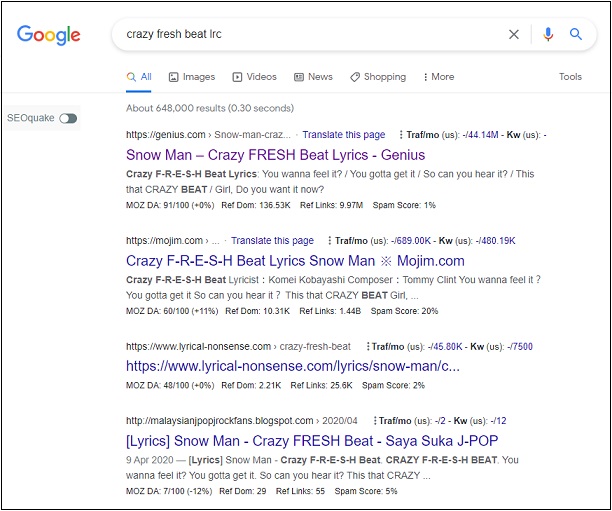Click the lyrical-nonsense.com breadcrumb URL

pos(198,347)
